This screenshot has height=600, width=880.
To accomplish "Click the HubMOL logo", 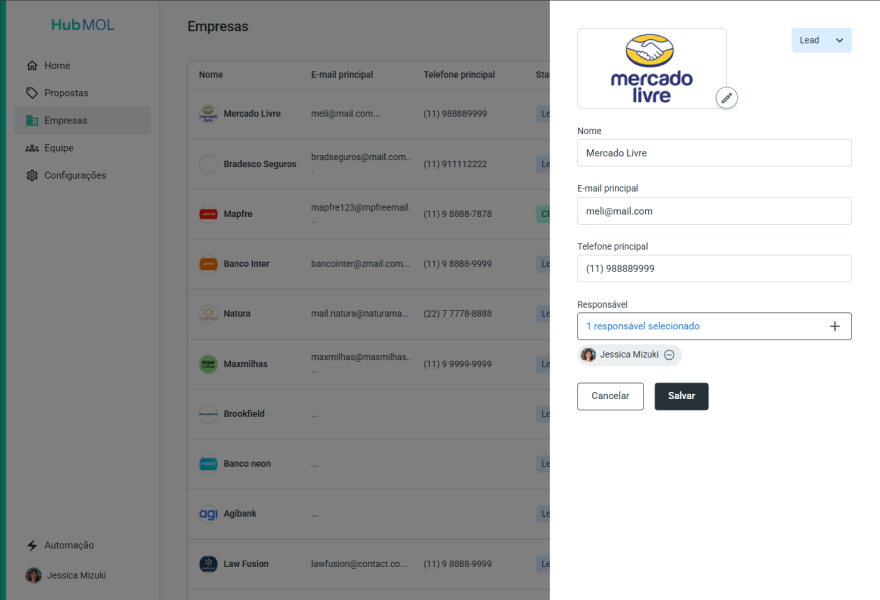I will pos(82,25).
